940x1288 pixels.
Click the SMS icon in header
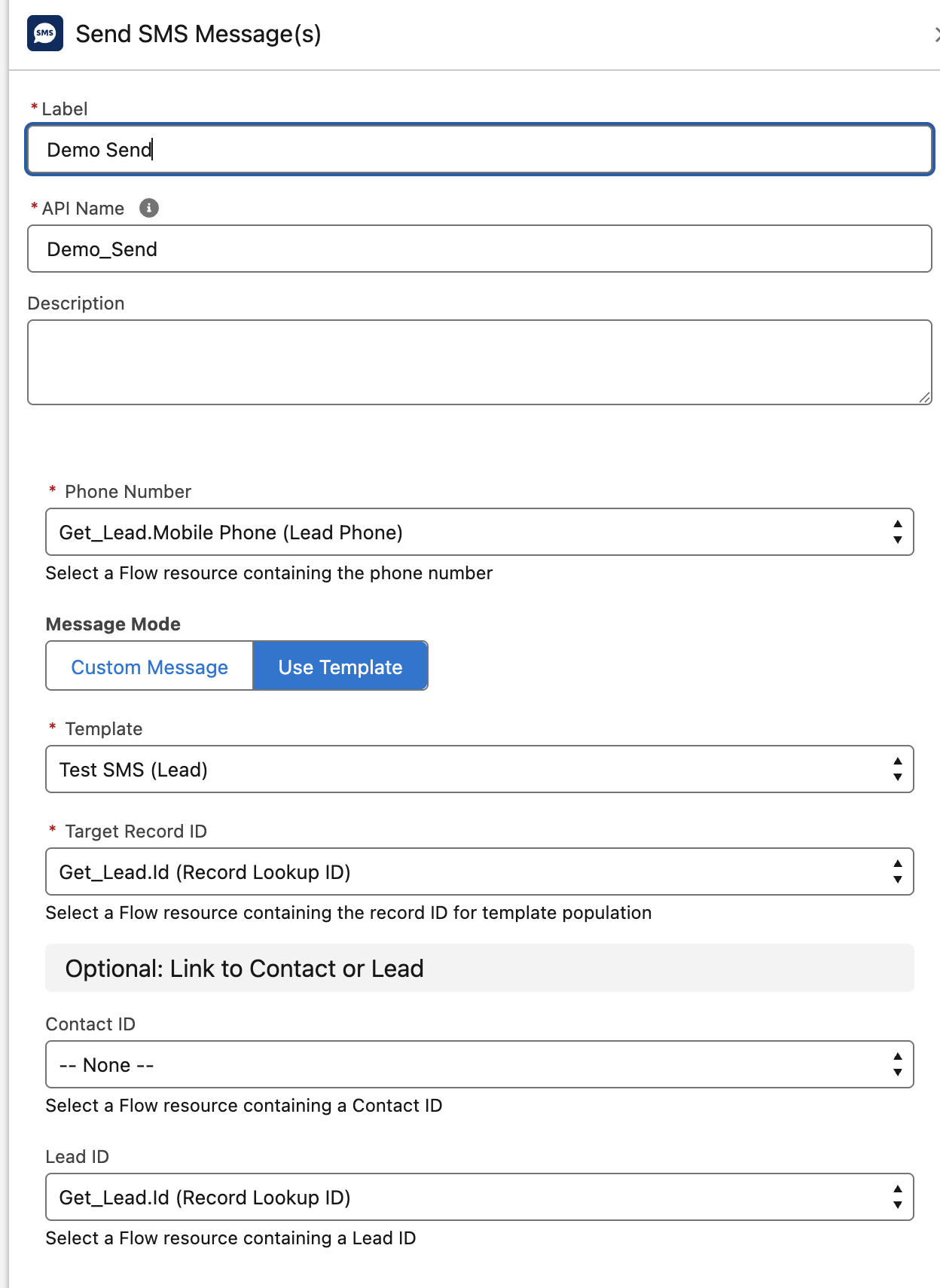(x=45, y=34)
